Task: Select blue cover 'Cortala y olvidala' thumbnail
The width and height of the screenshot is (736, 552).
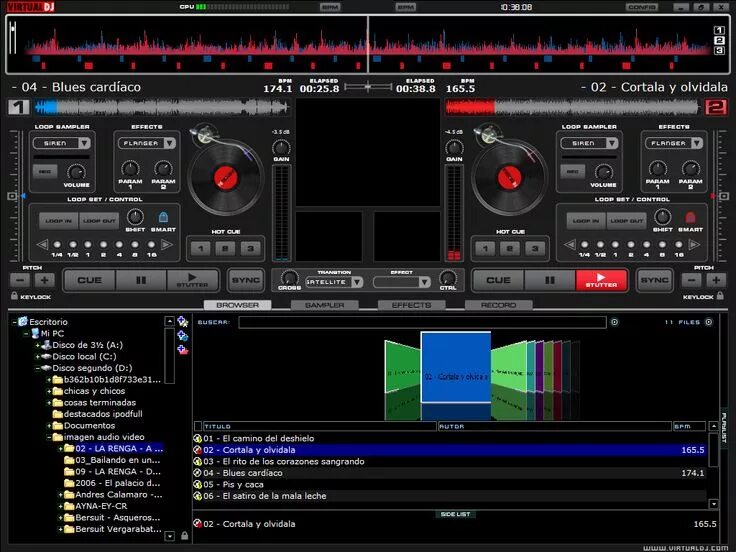Action: coord(456,368)
